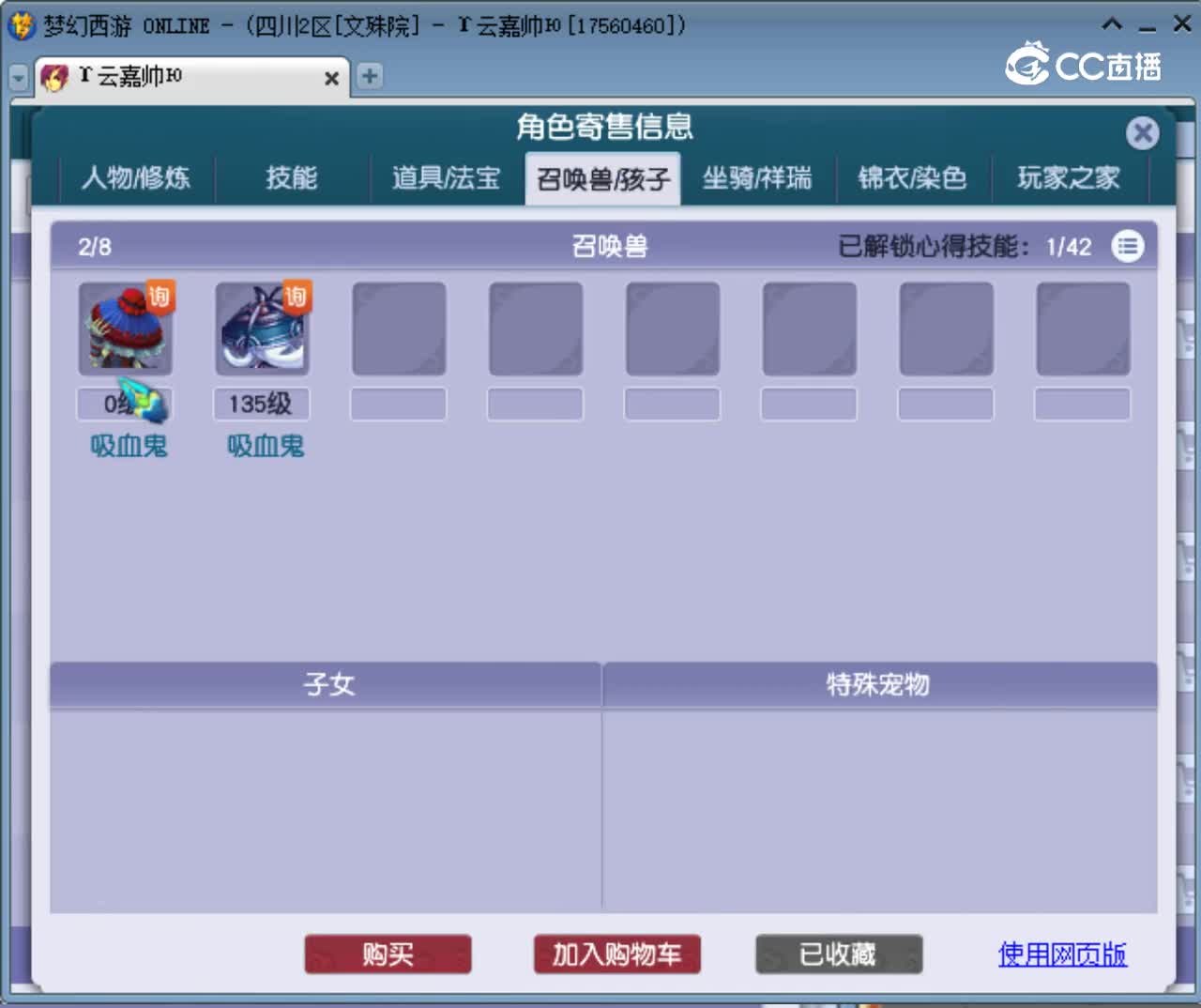Open the 玩家之家 tab
Screen dimensions: 1201x1008
(1069, 177)
